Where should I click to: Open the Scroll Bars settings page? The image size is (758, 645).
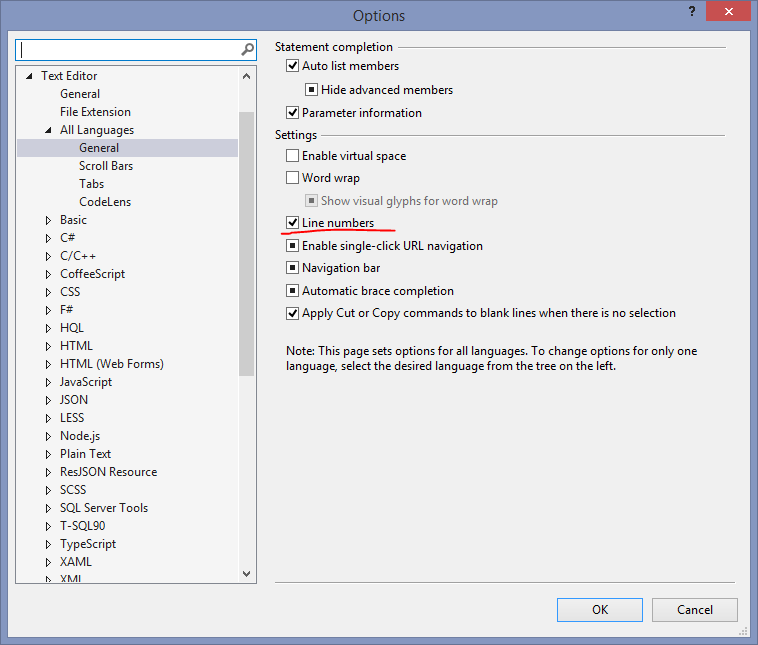[105, 166]
